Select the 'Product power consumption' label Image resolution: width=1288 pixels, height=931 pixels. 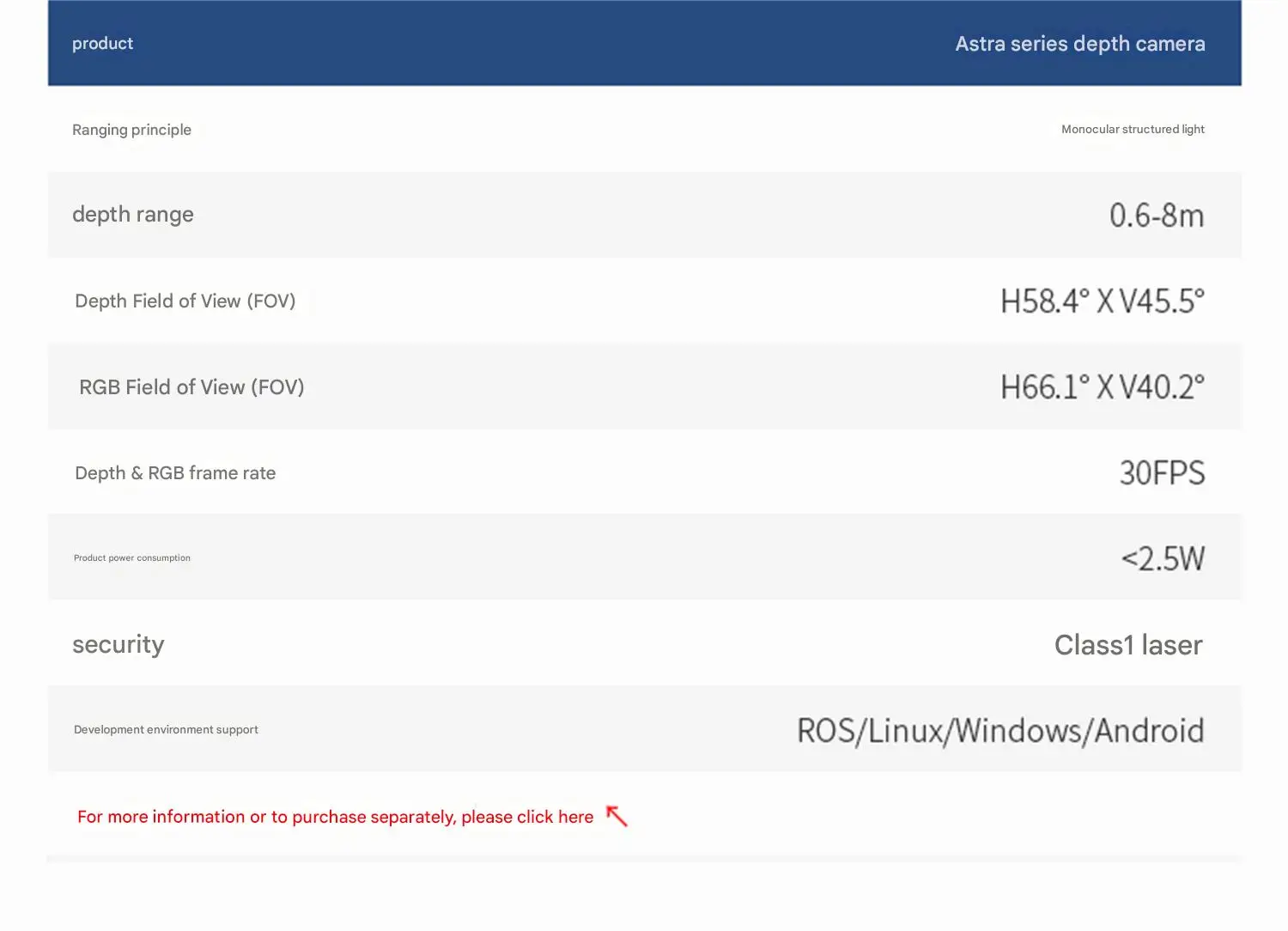coord(132,558)
